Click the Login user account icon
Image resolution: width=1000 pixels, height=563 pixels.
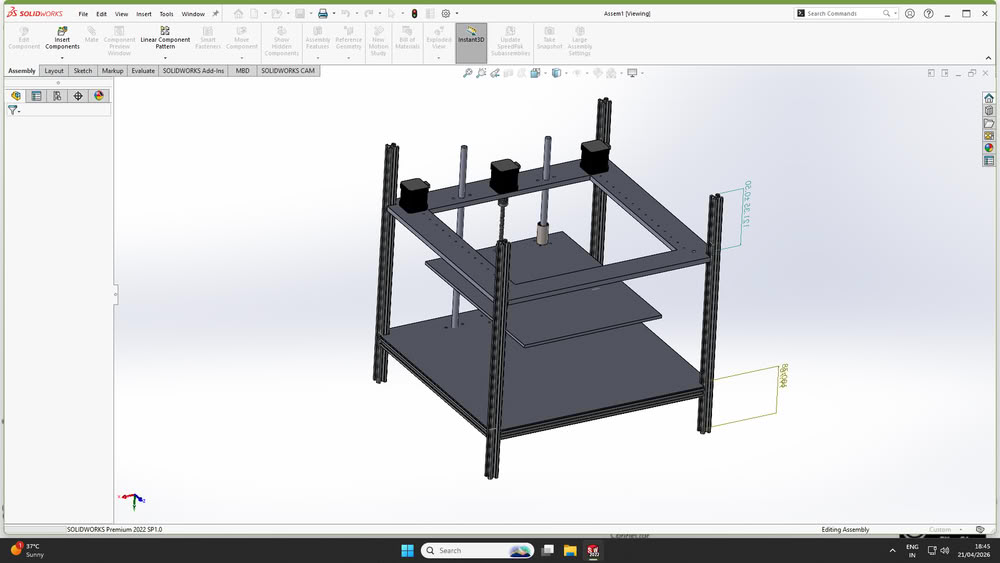pyautogui.click(x=910, y=13)
